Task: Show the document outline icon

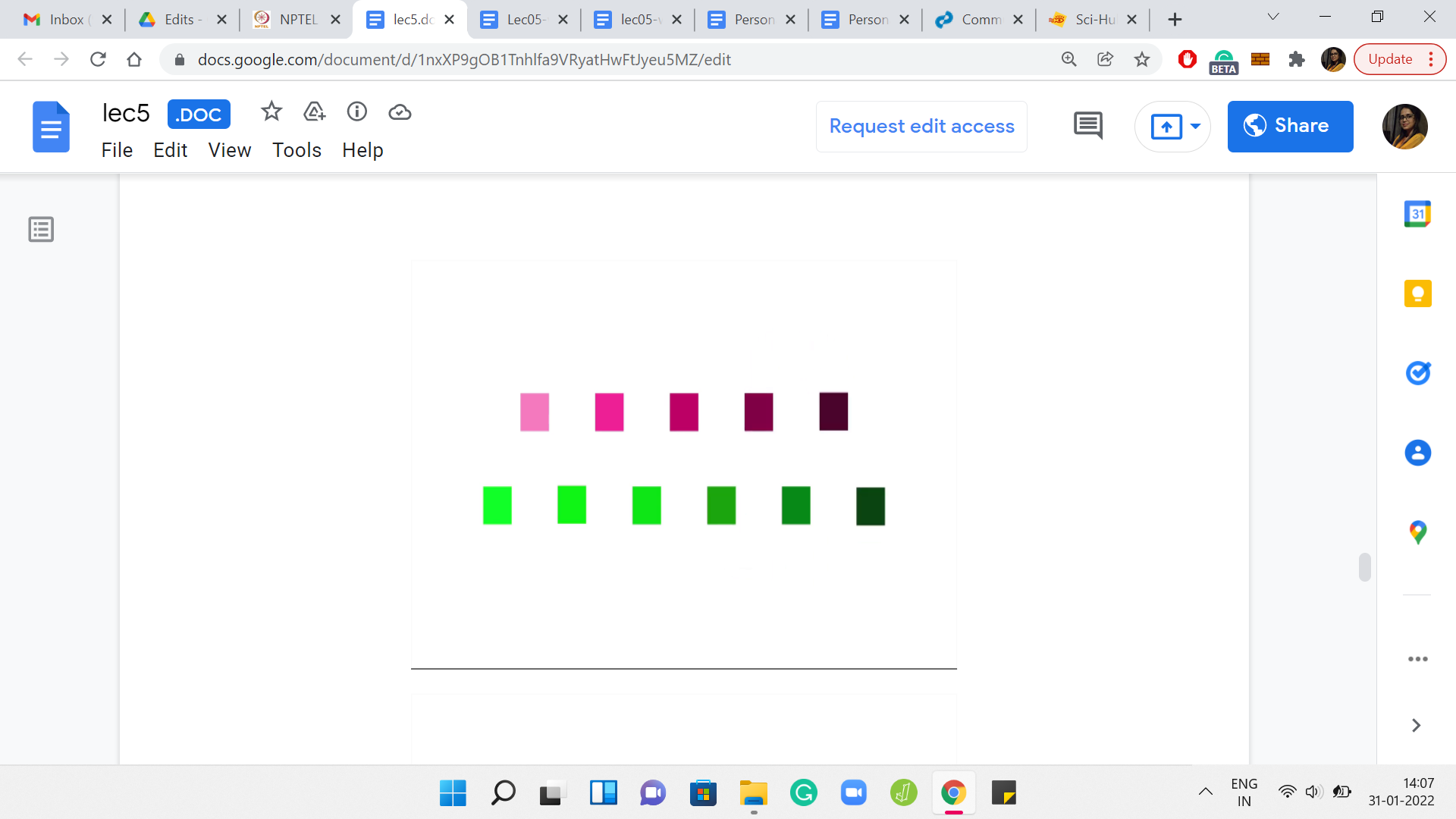Action: [41, 229]
